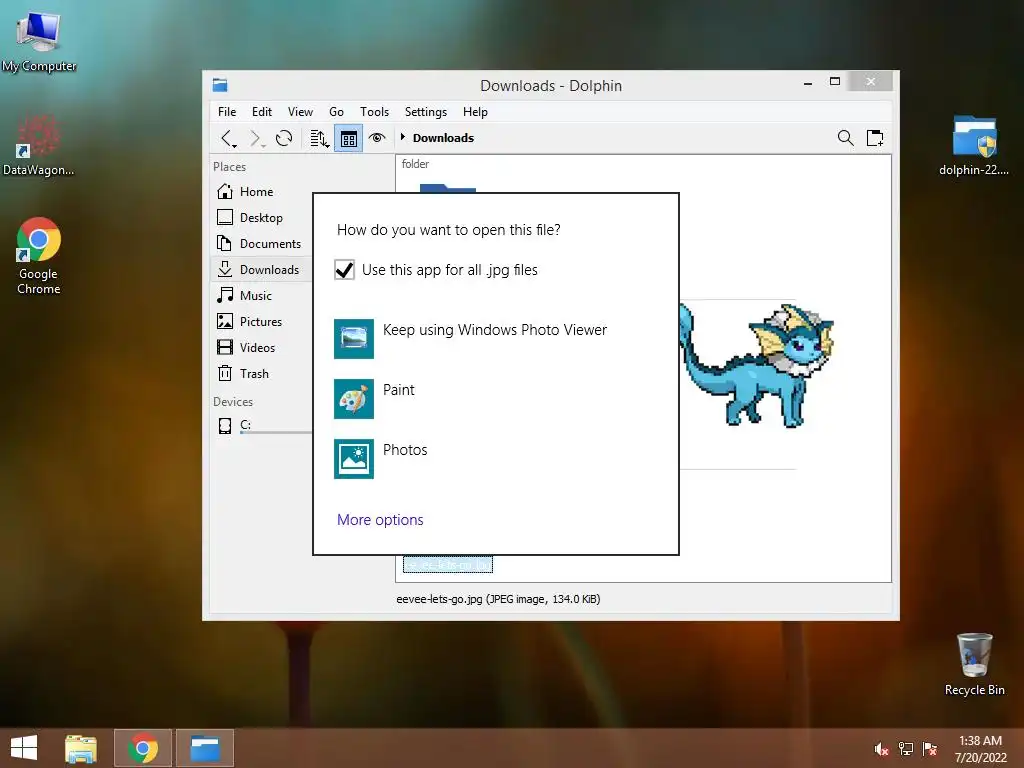Toggle preview display with the eye icon
1024x768 pixels.
pos(377,138)
